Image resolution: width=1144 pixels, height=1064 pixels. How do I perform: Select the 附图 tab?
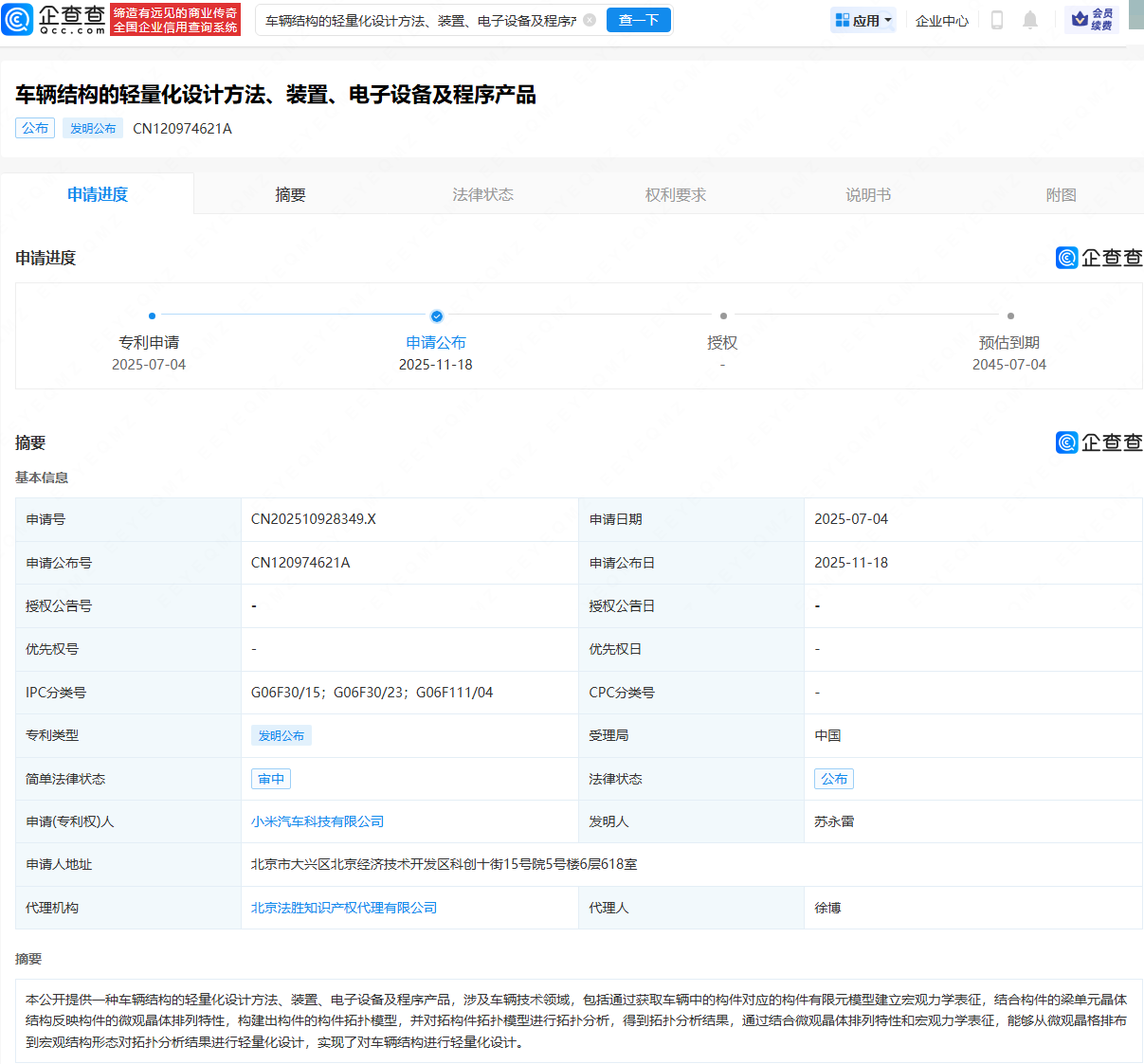(x=1061, y=194)
